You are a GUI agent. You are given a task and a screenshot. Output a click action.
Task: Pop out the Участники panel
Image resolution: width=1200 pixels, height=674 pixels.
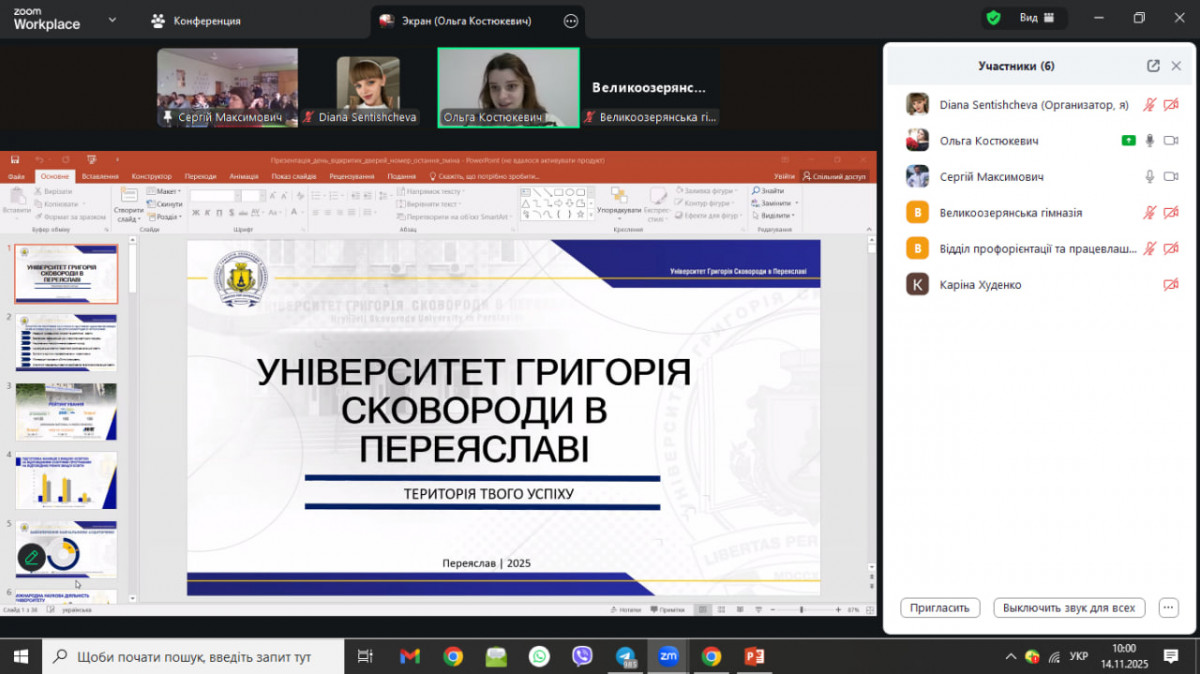point(1153,66)
